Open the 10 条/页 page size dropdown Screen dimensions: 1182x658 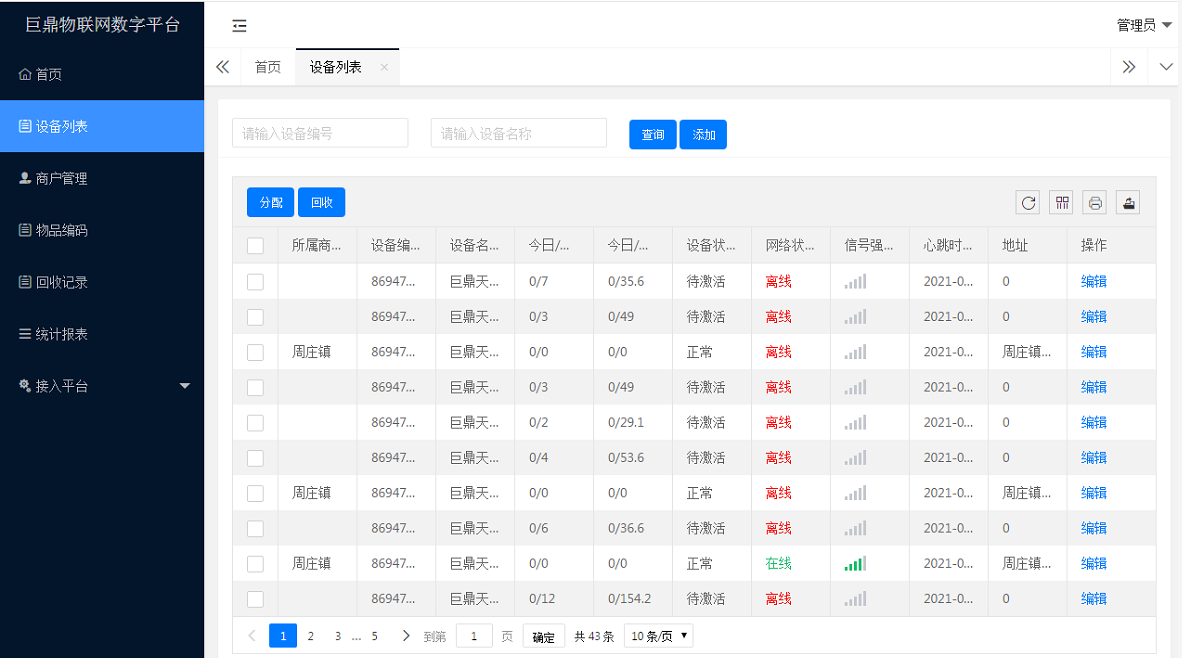(x=659, y=635)
